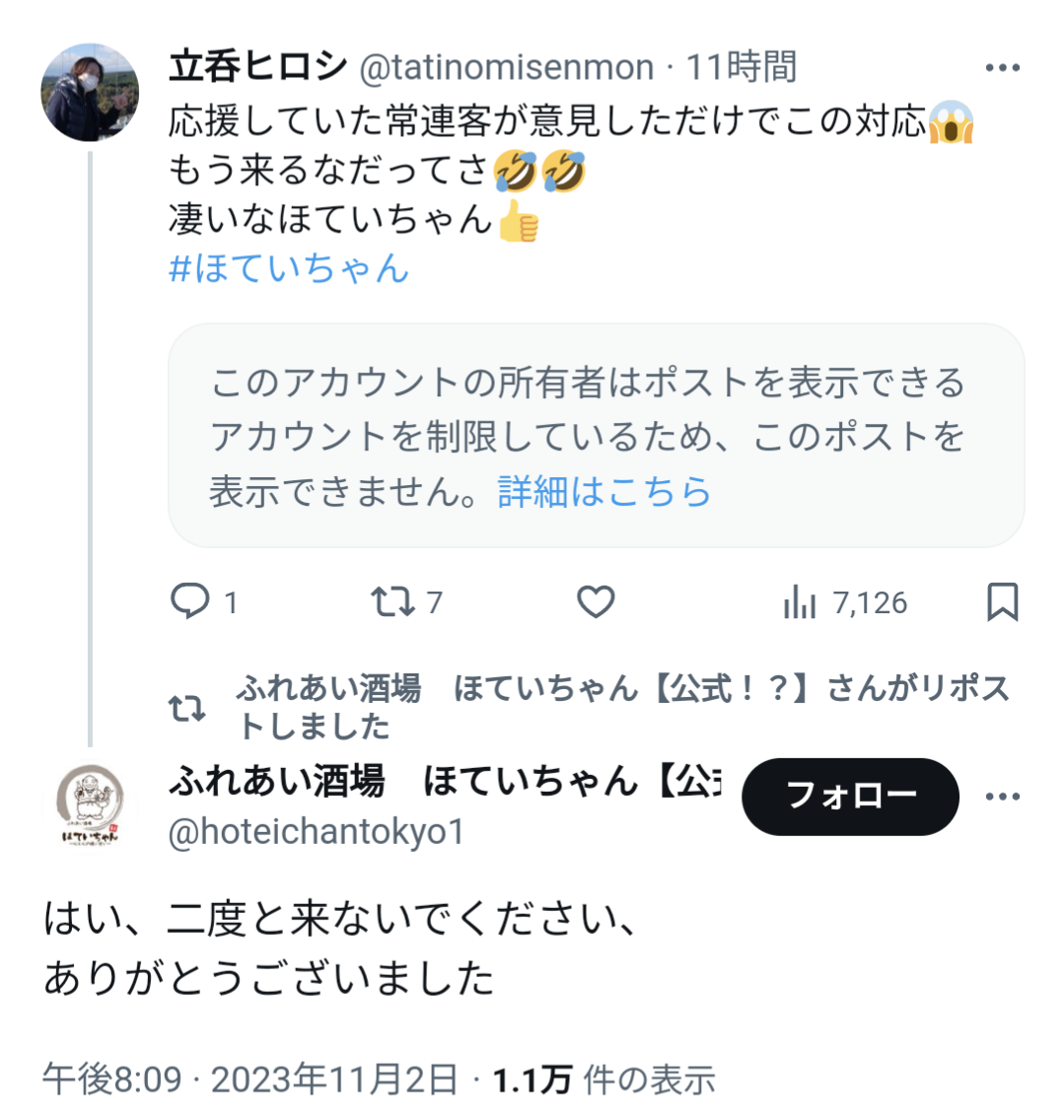Open the reply icon with count 1
Screen dimensions: 1064x1120
pyautogui.click(x=190, y=601)
